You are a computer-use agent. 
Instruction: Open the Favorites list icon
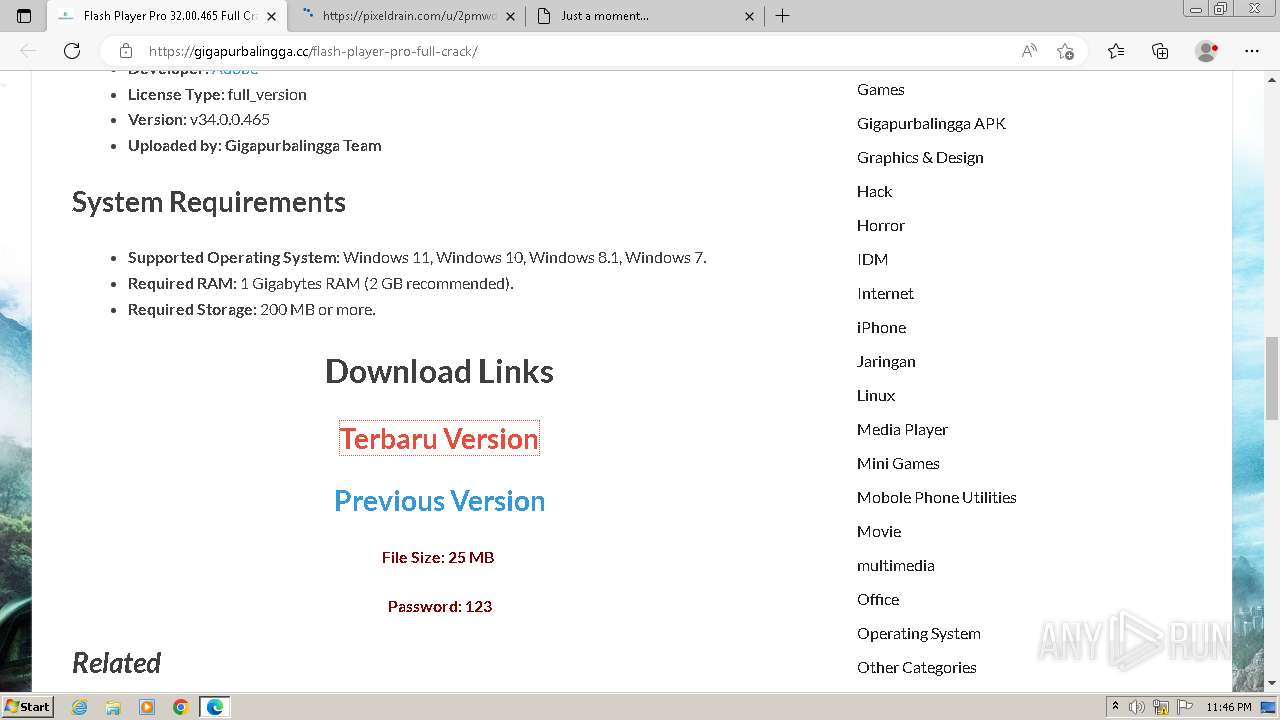pyautogui.click(x=1116, y=51)
